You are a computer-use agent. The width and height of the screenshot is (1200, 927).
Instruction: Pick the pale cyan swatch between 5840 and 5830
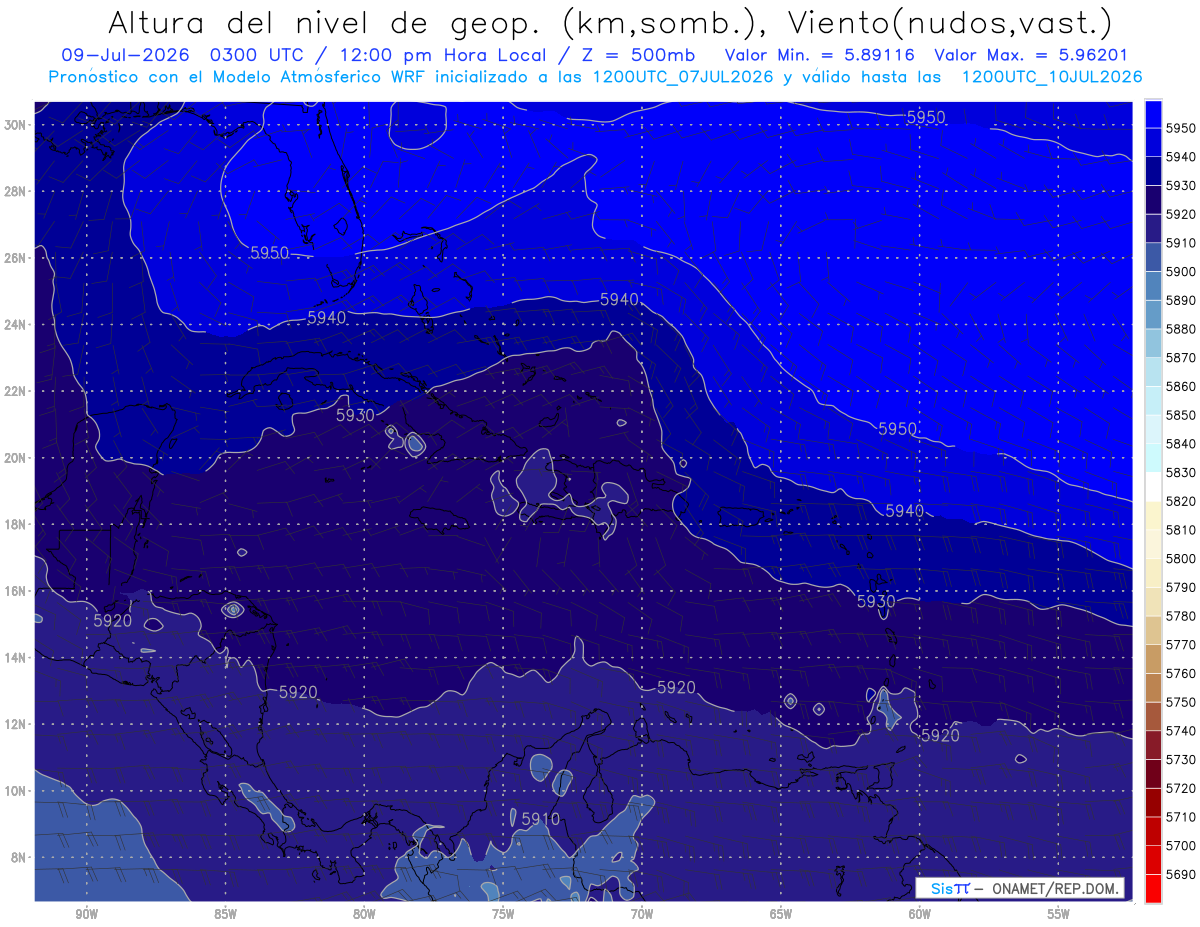pyautogui.click(x=1153, y=457)
